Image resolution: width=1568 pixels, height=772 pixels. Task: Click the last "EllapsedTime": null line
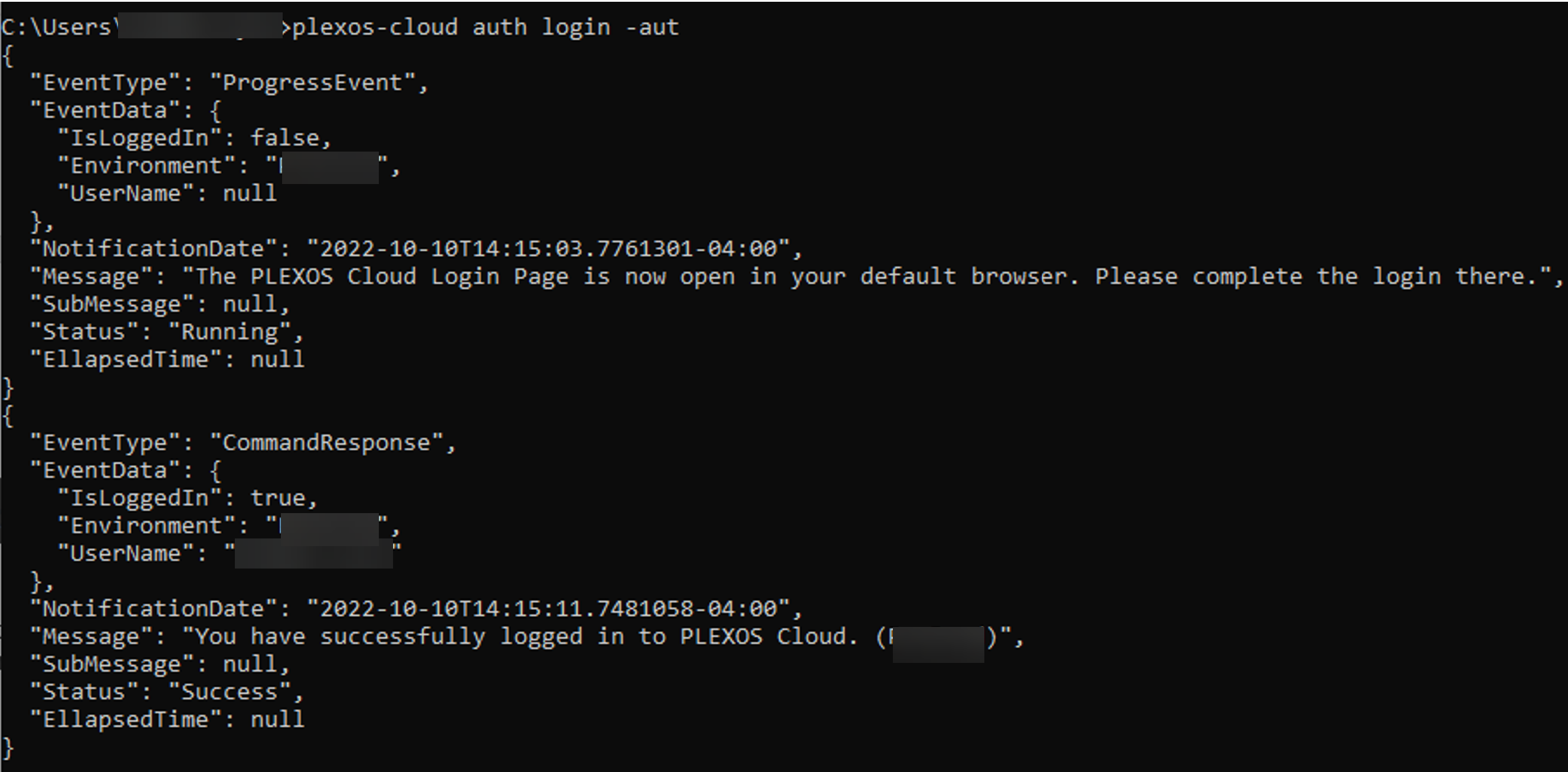point(168,720)
